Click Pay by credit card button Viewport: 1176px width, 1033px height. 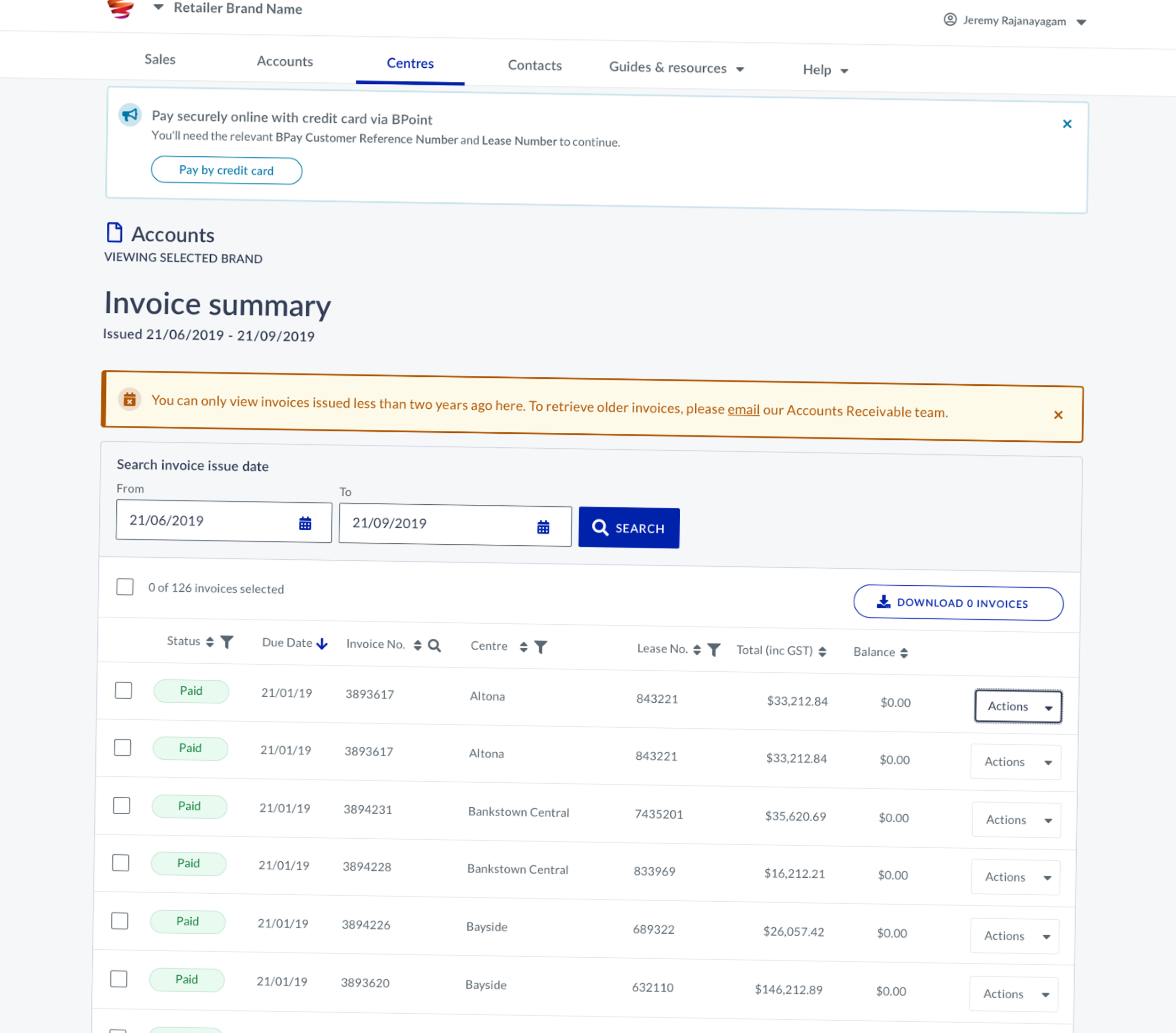coord(226,170)
